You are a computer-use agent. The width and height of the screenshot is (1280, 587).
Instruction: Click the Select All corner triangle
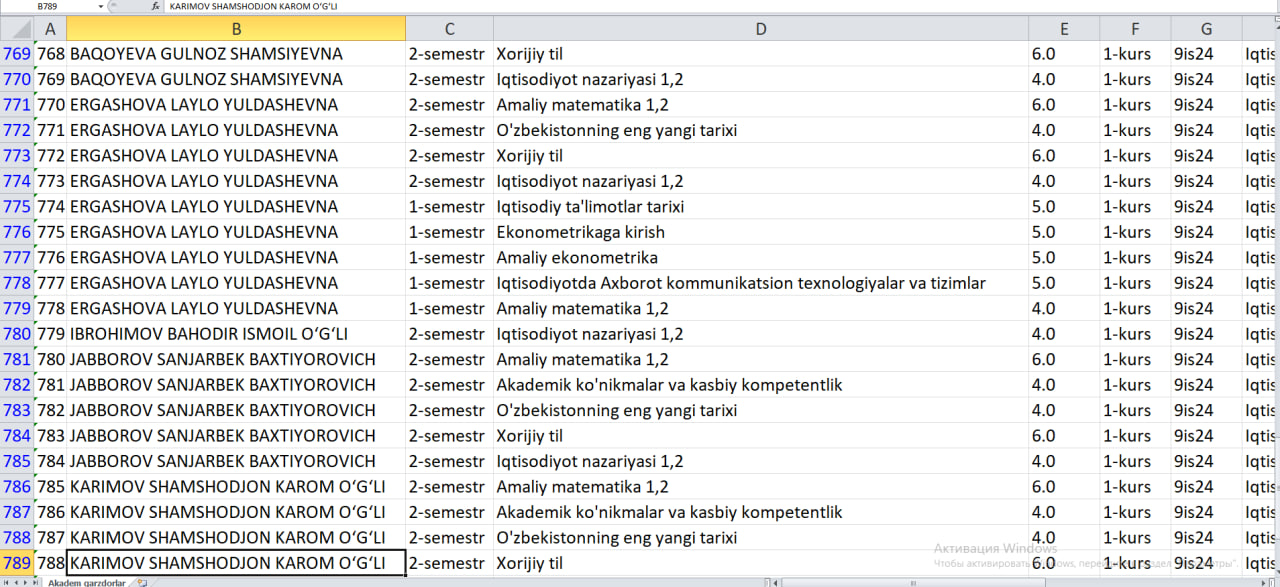[x=17, y=29]
